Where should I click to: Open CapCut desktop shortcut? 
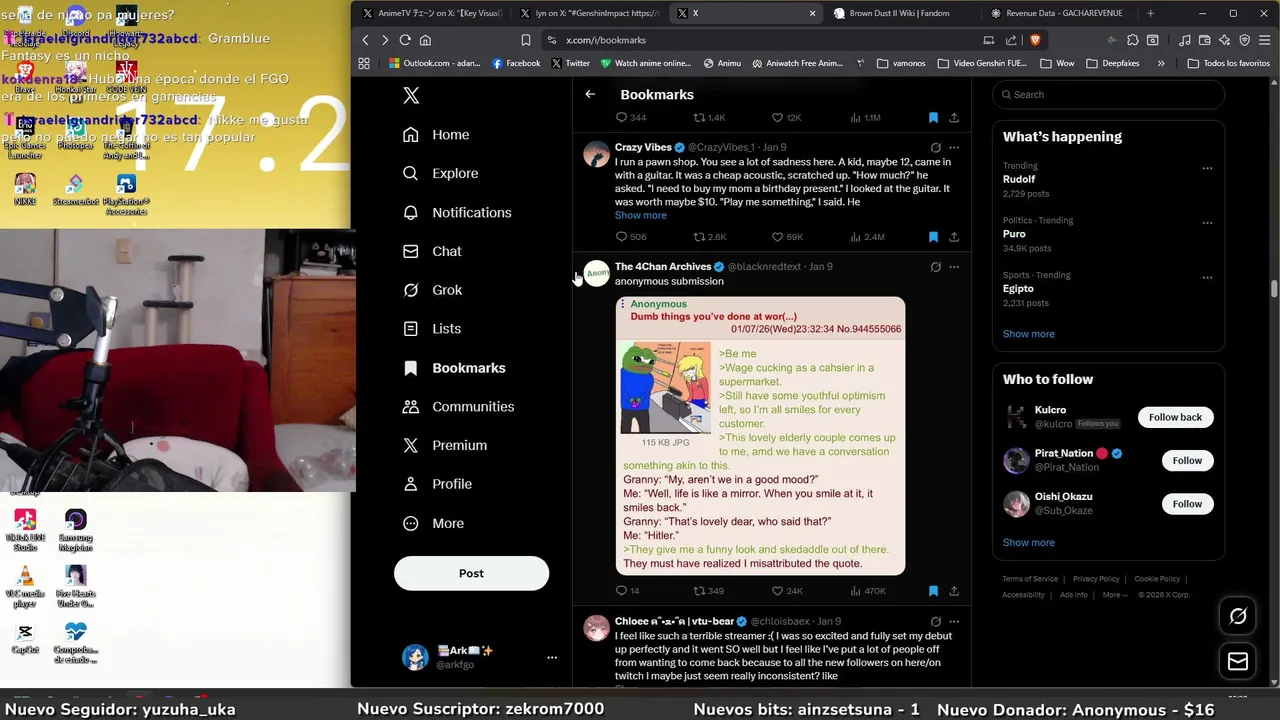[x=25, y=638]
